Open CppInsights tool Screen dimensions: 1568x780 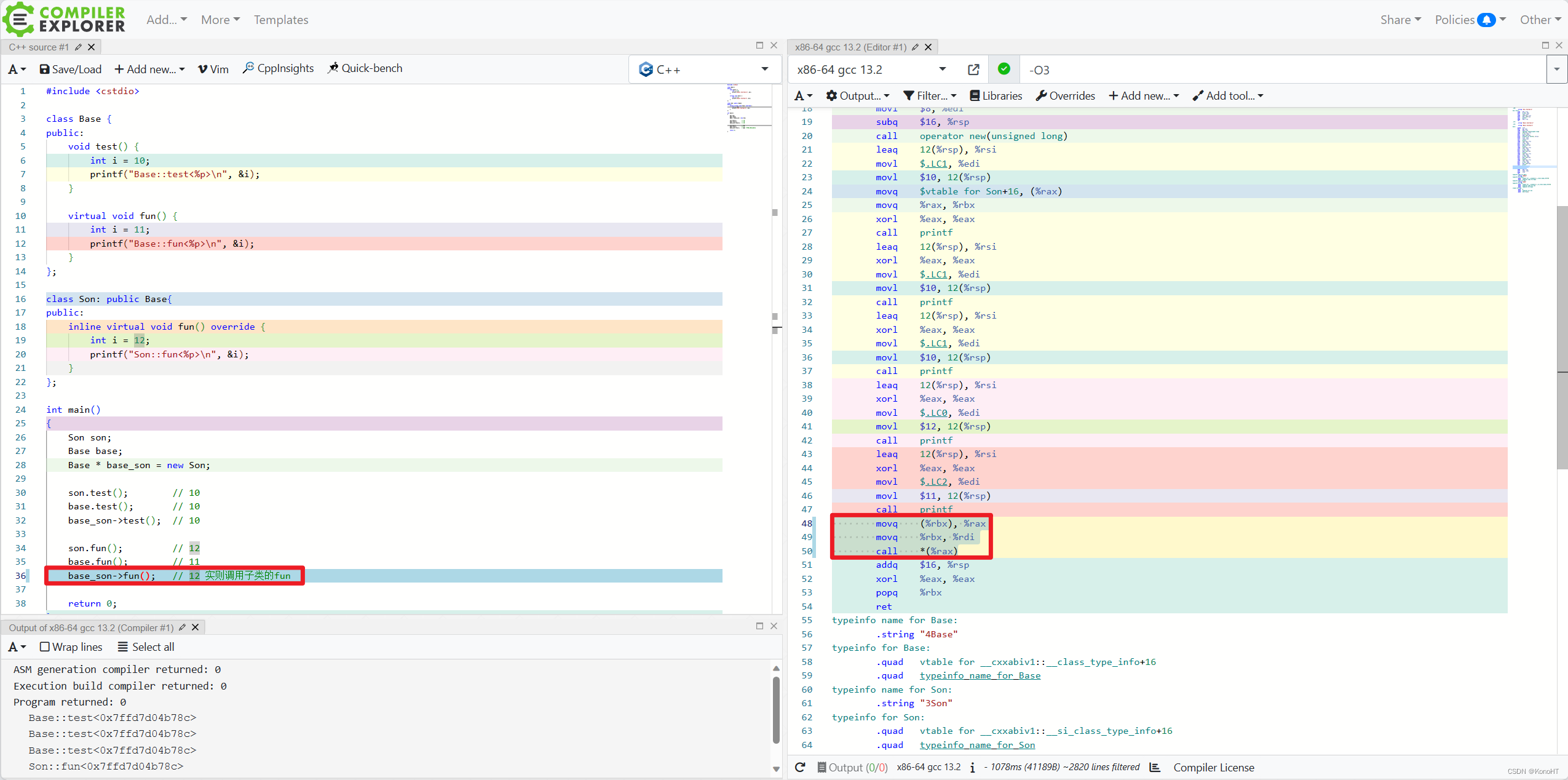pyautogui.click(x=279, y=68)
